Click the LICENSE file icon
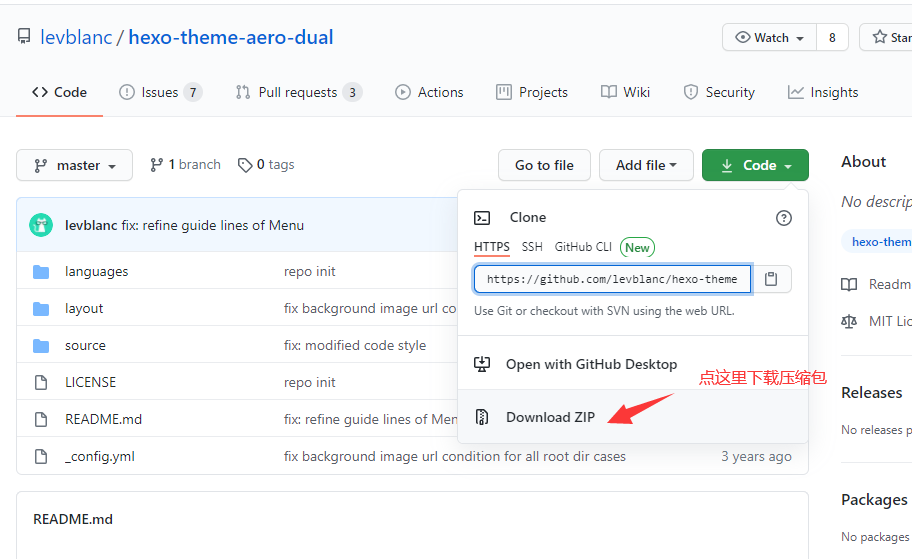Viewport: 912px width, 559px height. (x=41, y=382)
